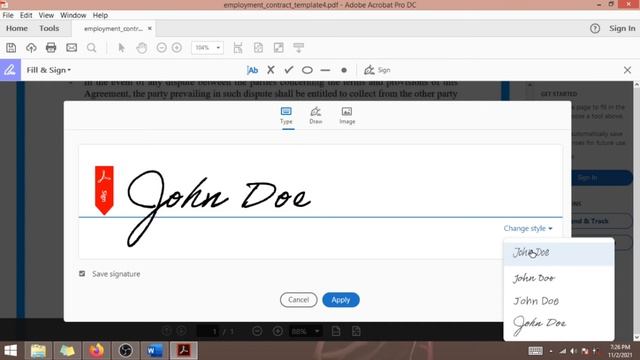Open the View menu
Image resolution: width=640 pixels, height=360 pixels.
tap(46, 15)
